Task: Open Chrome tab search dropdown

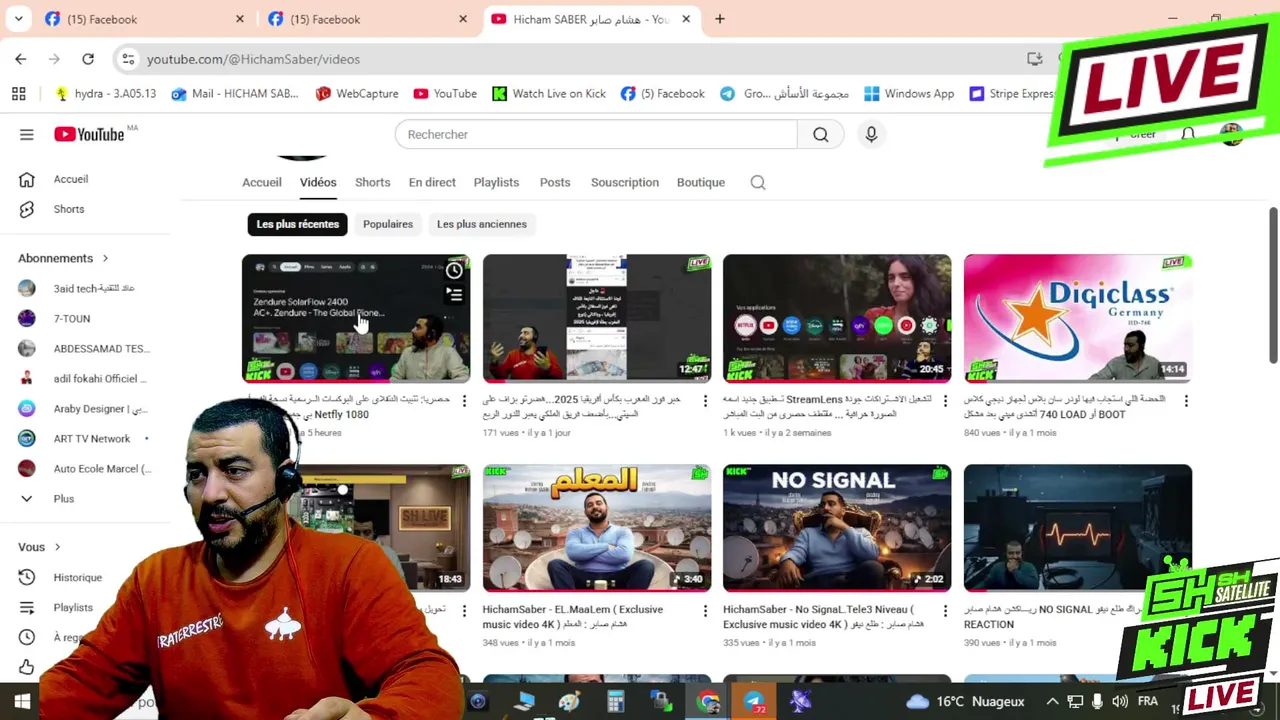Action: point(19,19)
